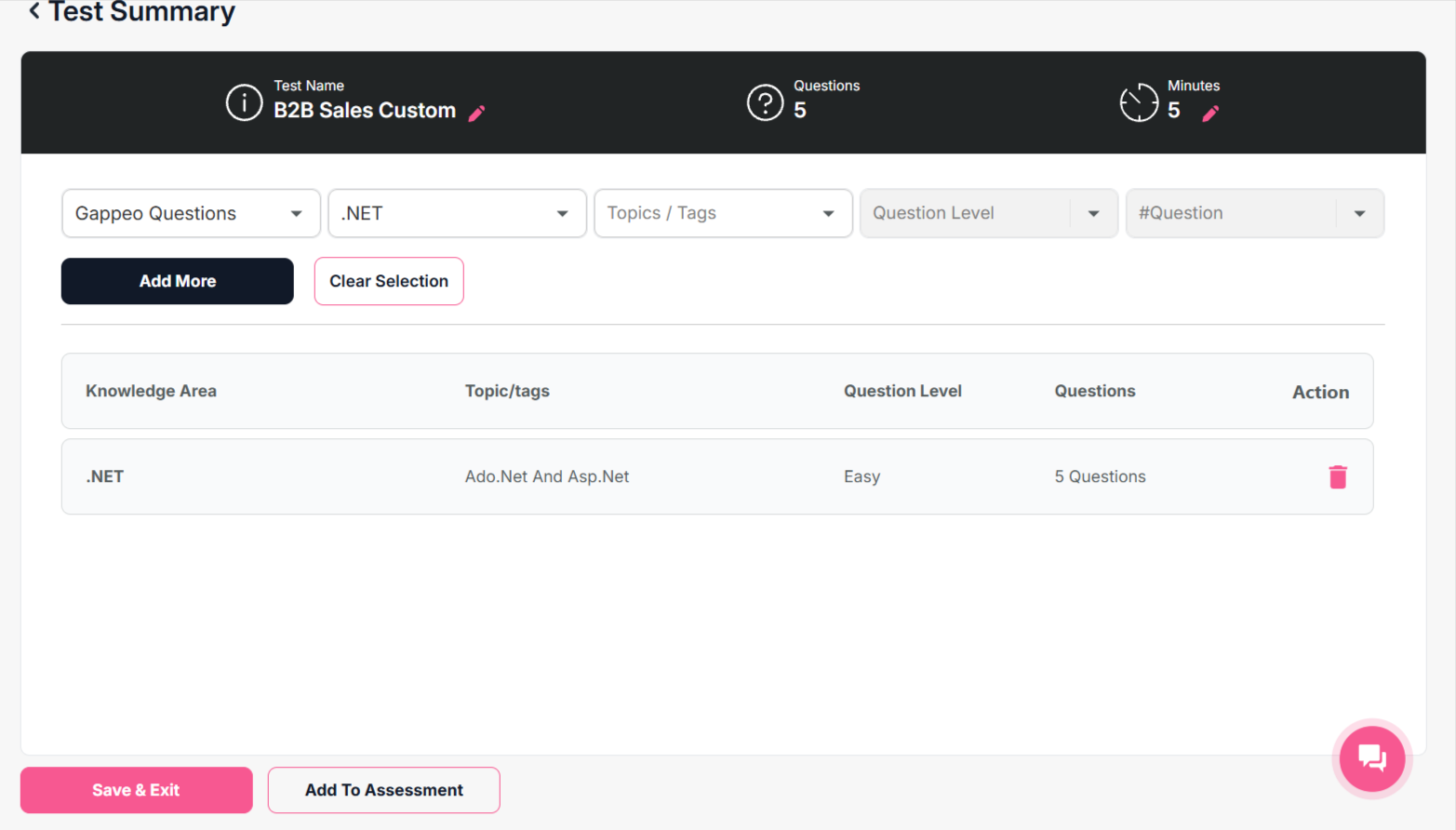The height and width of the screenshot is (830, 1456).
Task: Open the pink chat support bubble
Action: tap(1371, 758)
